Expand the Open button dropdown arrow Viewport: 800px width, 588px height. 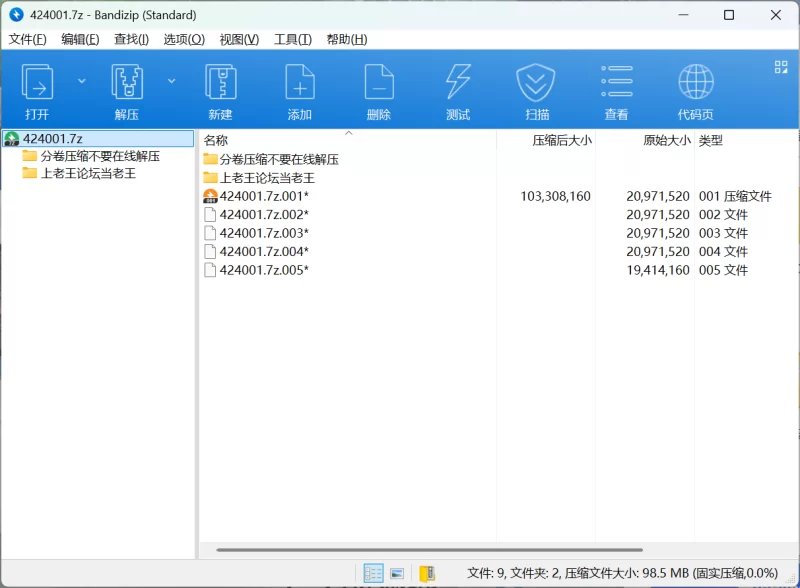pos(82,81)
